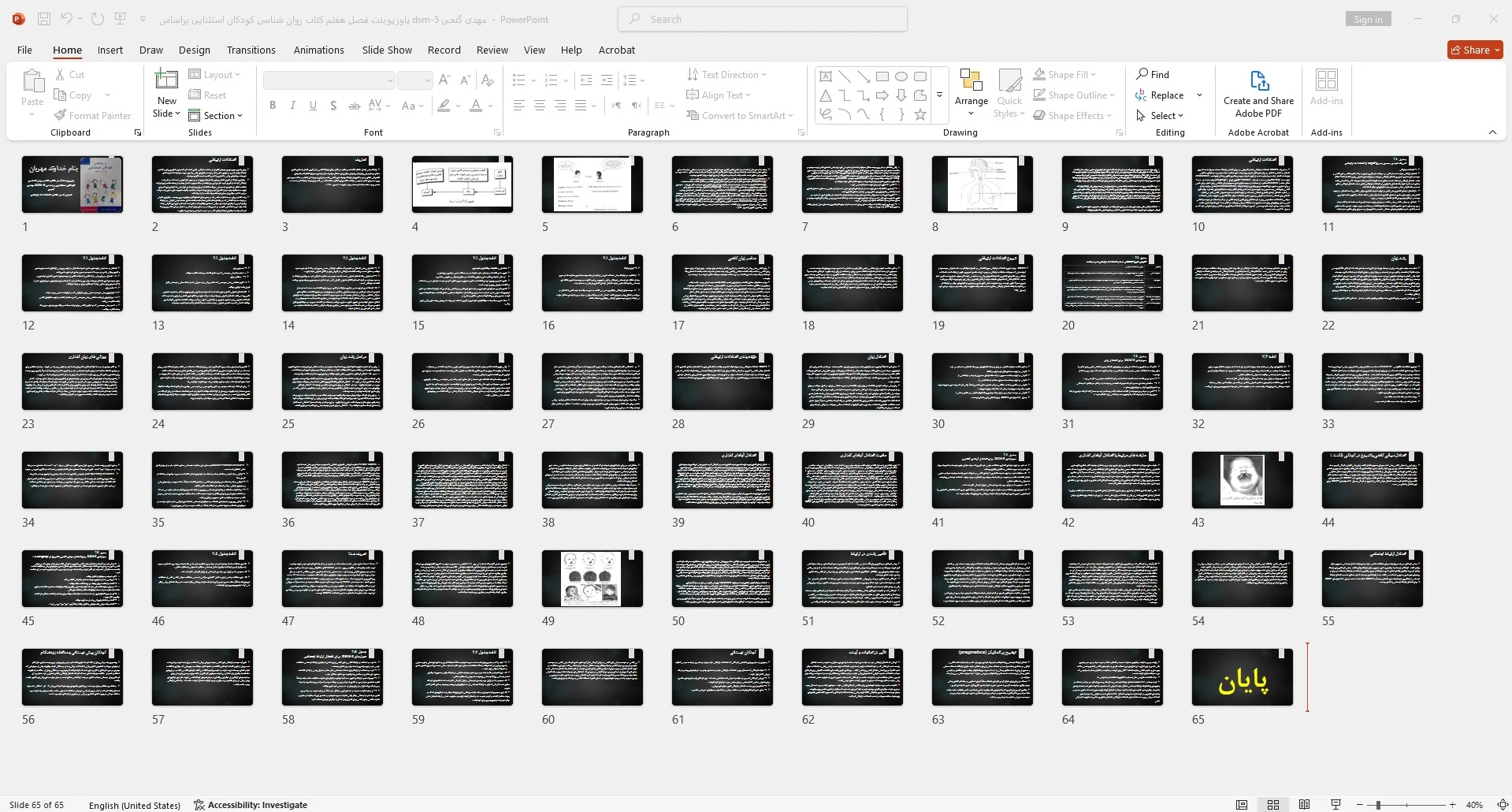Click the Paste icon
Screen dimensions: 1512x812
tap(32, 80)
